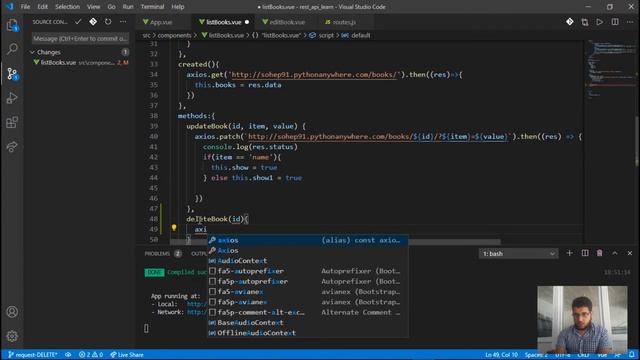Viewport: 640px width, 360px height.
Task: Open the File menu
Action: tap(25, 7)
